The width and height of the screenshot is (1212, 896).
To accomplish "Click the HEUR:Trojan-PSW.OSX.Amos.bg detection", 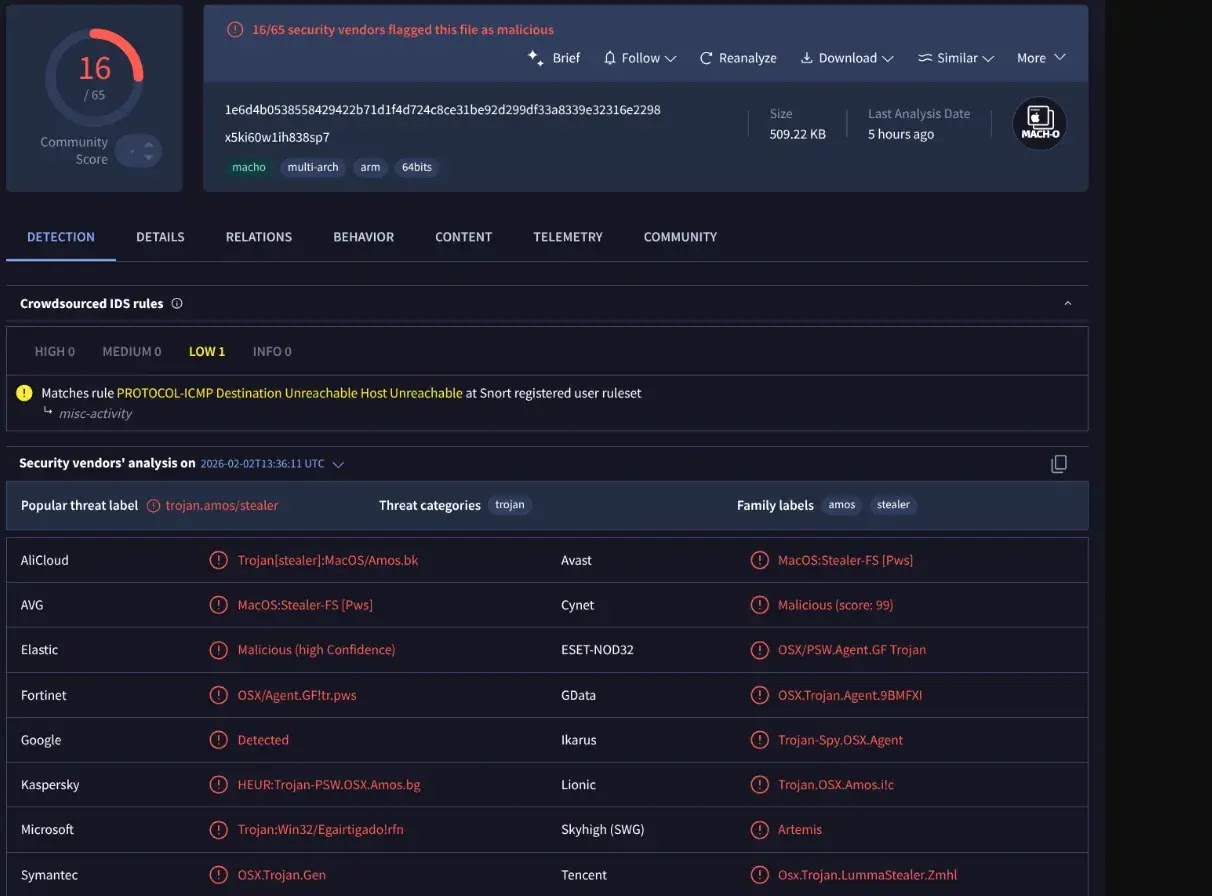I will pyautogui.click(x=329, y=785).
